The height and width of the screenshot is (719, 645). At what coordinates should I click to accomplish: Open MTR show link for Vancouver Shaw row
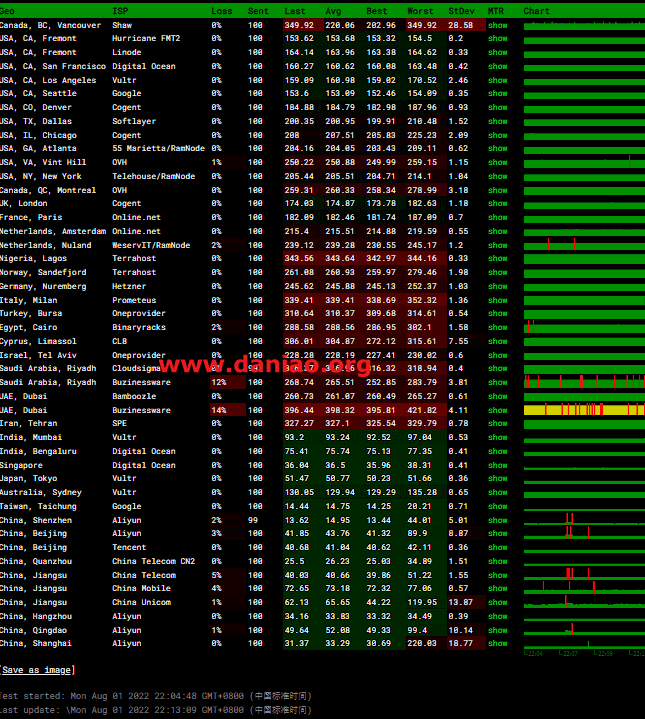(497, 25)
